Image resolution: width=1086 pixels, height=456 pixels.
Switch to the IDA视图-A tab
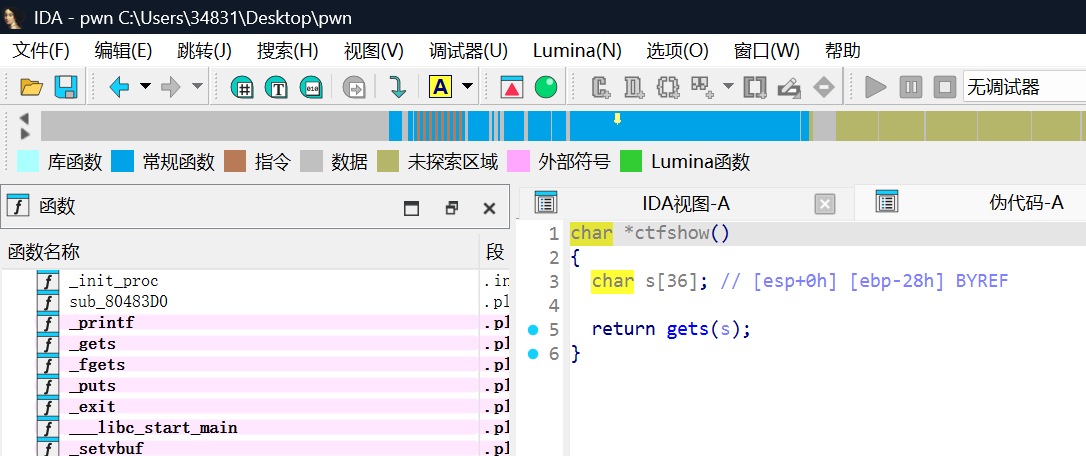pyautogui.click(x=686, y=203)
